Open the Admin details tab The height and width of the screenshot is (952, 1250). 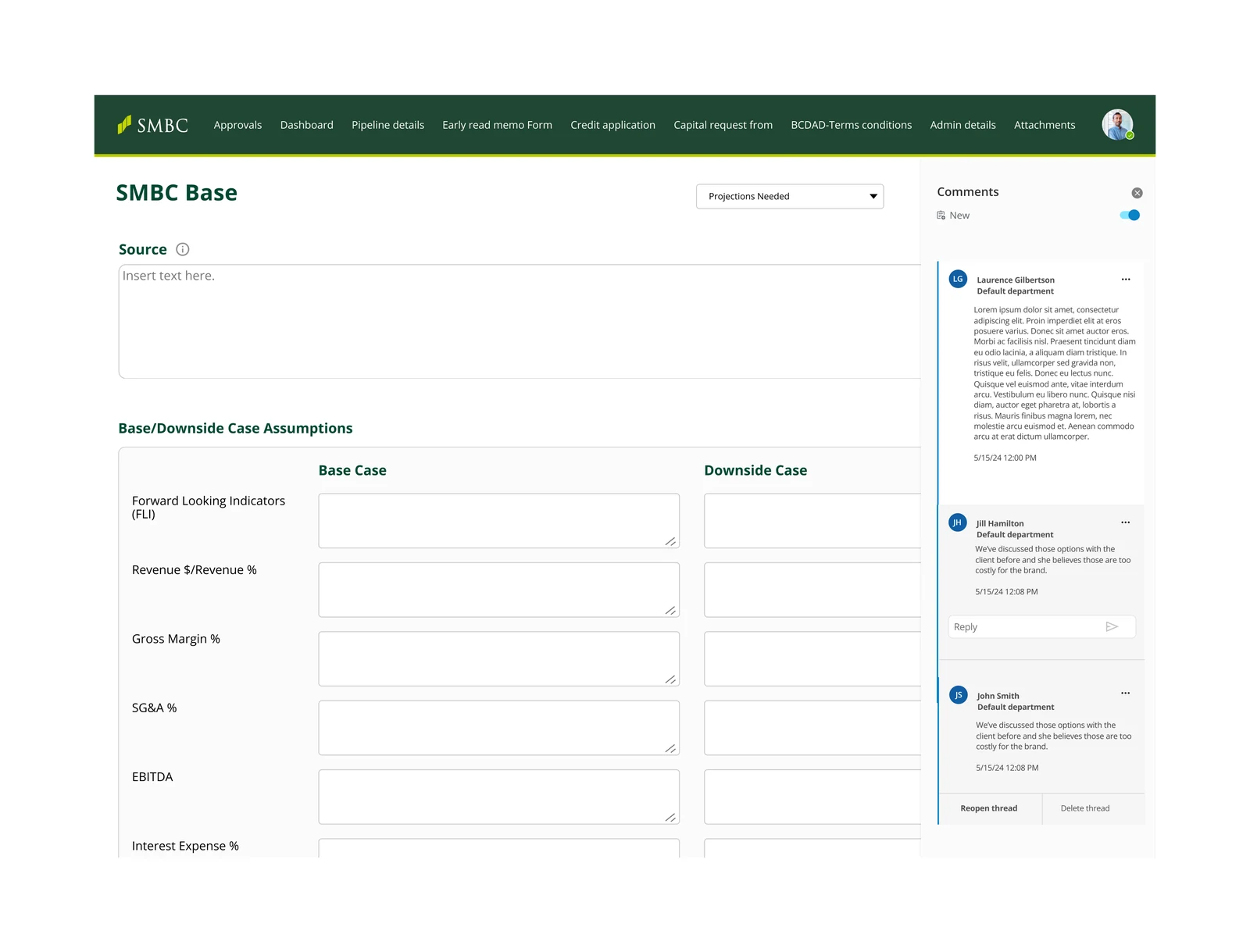[962, 125]
